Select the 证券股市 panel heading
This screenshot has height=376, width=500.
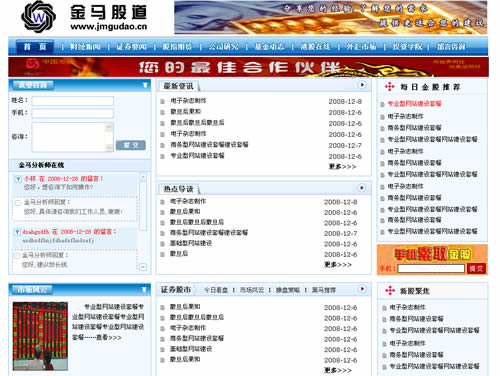[176, 290]
